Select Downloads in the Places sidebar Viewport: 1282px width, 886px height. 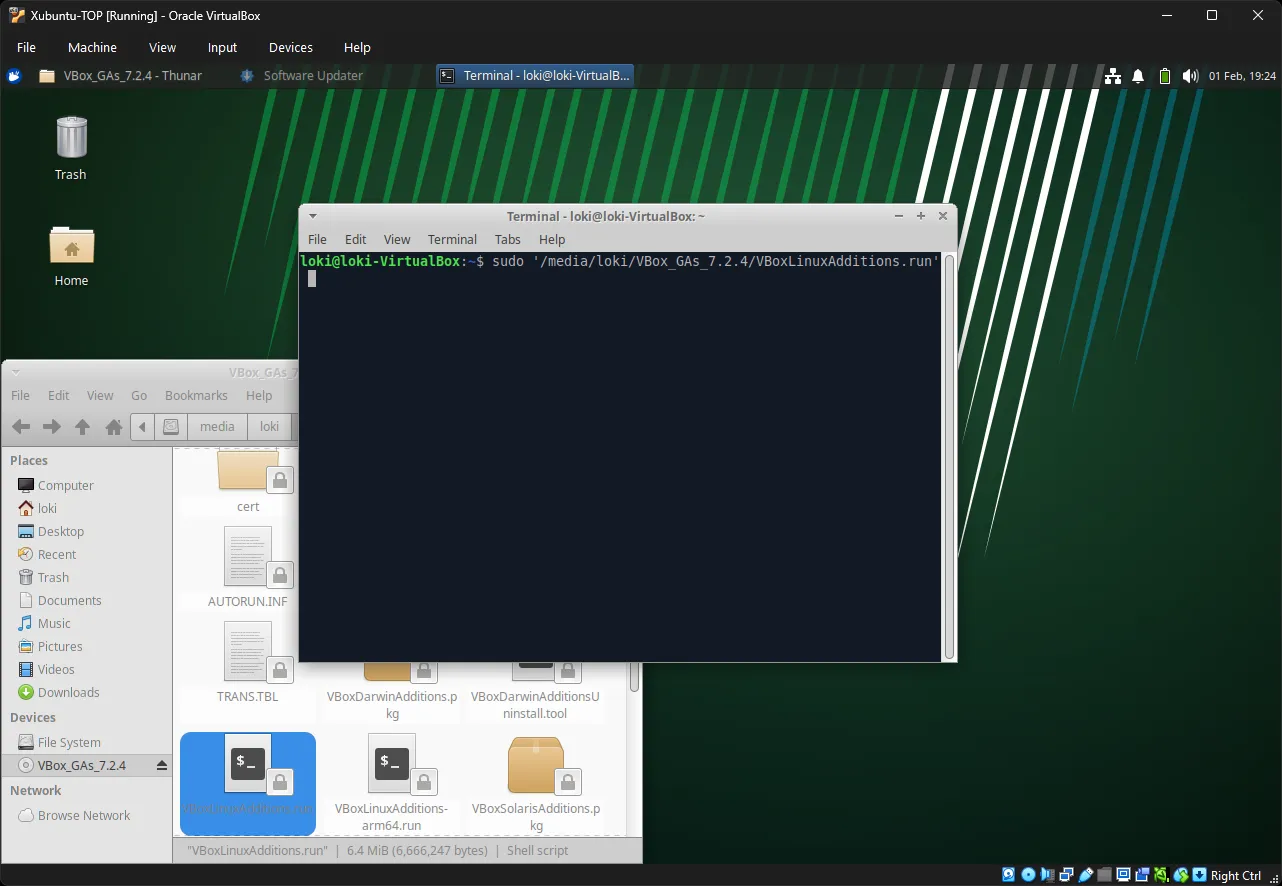click(68, 693)
